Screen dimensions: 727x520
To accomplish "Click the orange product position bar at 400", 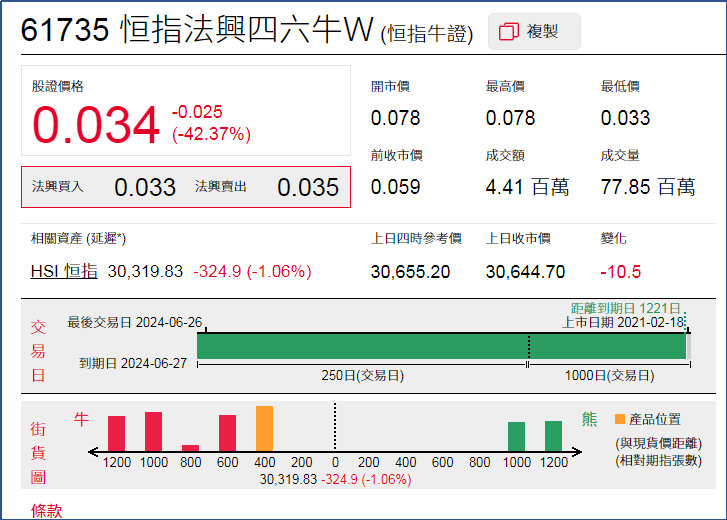I will 264,428.
